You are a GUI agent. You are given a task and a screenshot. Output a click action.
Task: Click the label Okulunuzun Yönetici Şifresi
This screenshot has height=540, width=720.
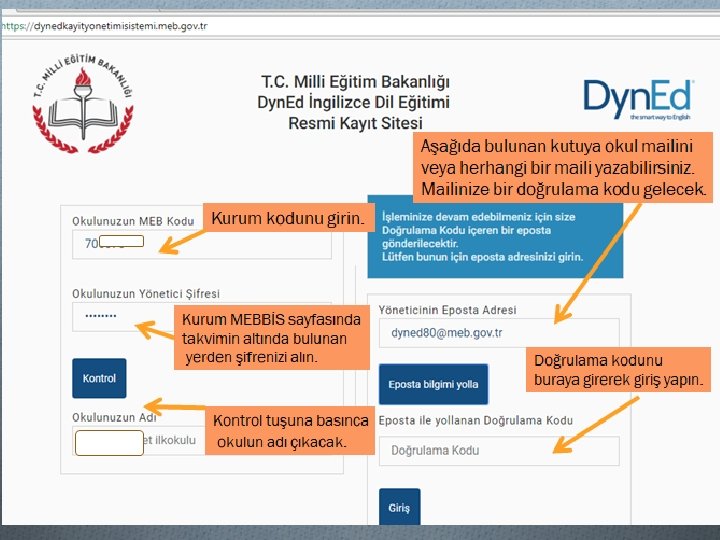pos(146,293)
